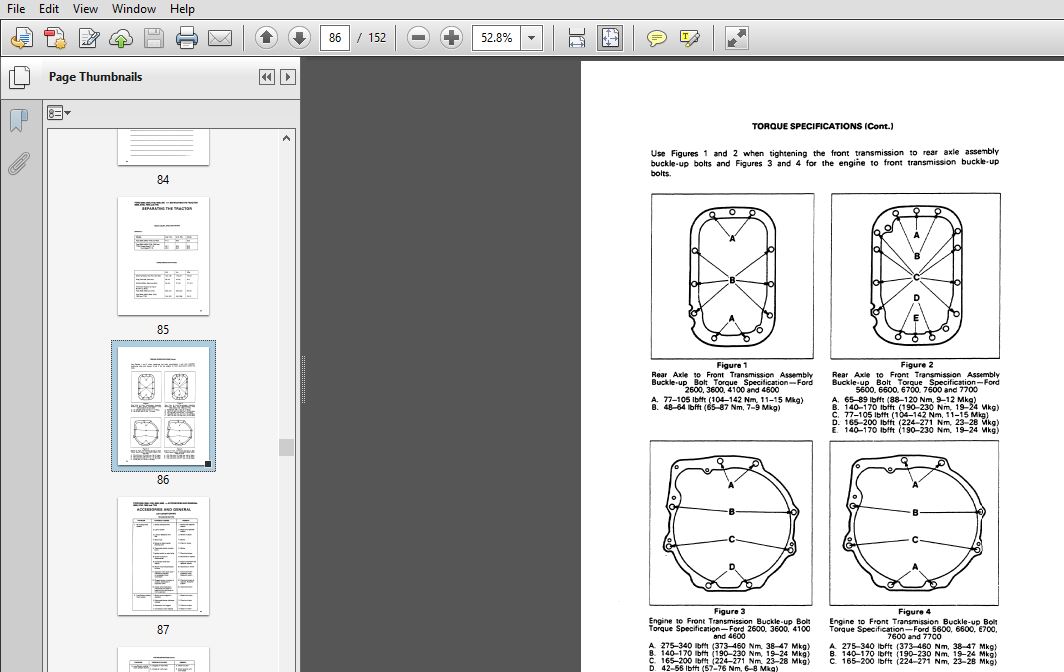Click the Zoom out minus button

point(419,38)
